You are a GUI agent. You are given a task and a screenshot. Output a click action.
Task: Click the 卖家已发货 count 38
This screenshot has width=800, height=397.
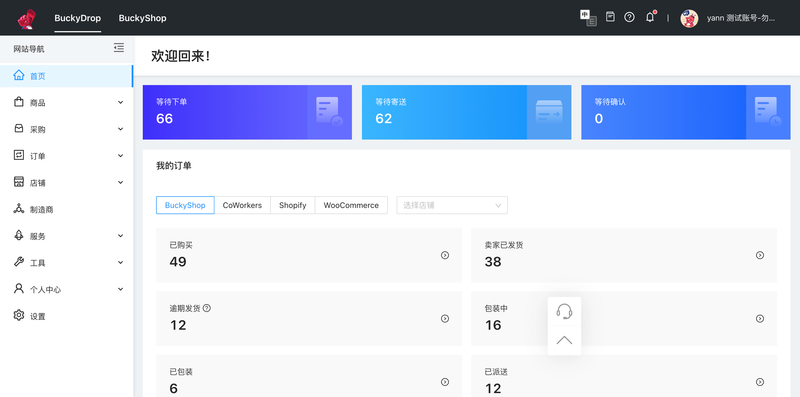click(x=493, y=262)
